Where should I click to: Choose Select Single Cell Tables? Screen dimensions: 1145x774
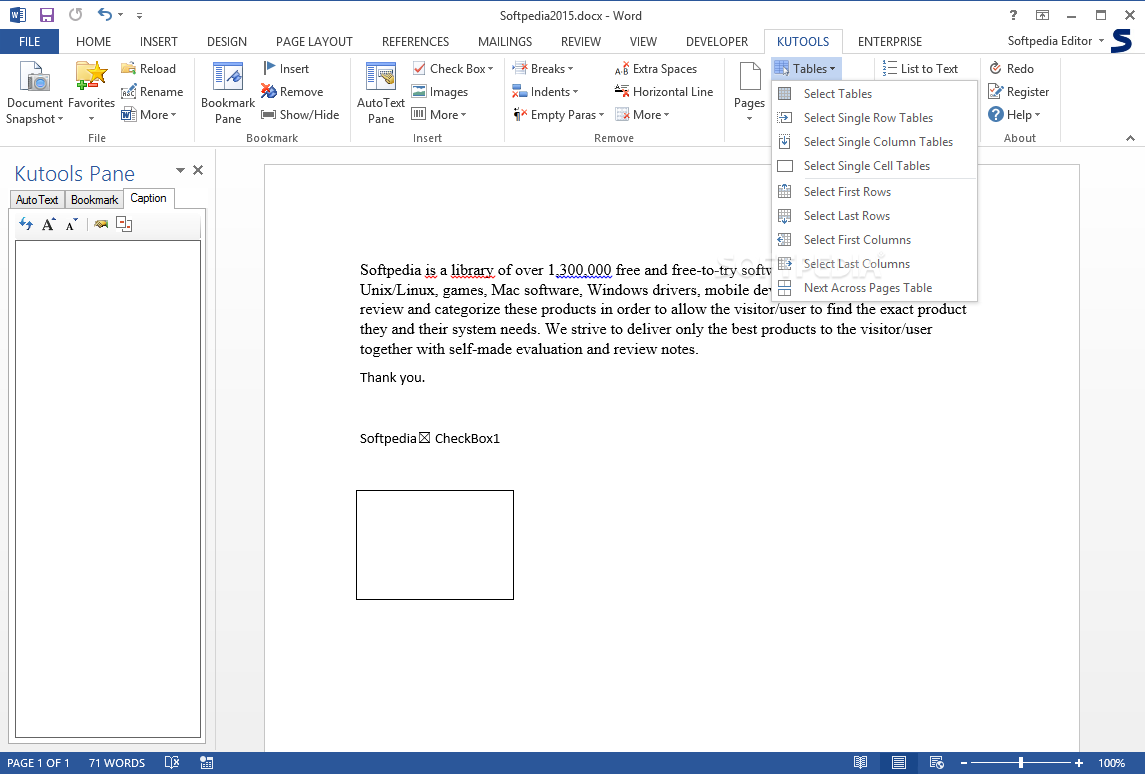[874, 166]
